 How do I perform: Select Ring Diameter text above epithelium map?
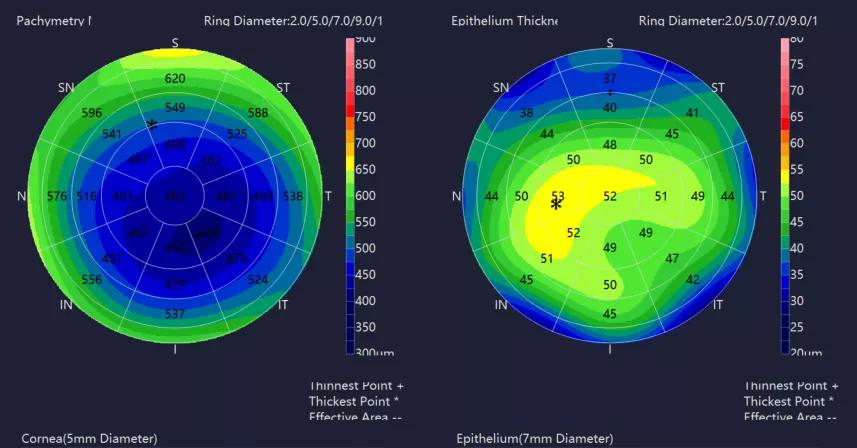click(728, 21)
